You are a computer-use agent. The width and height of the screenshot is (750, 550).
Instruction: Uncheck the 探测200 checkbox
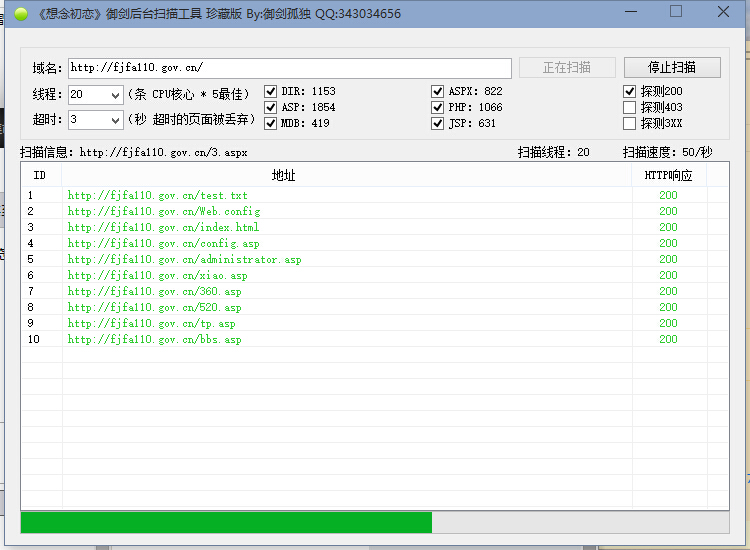tap(629, 91)
